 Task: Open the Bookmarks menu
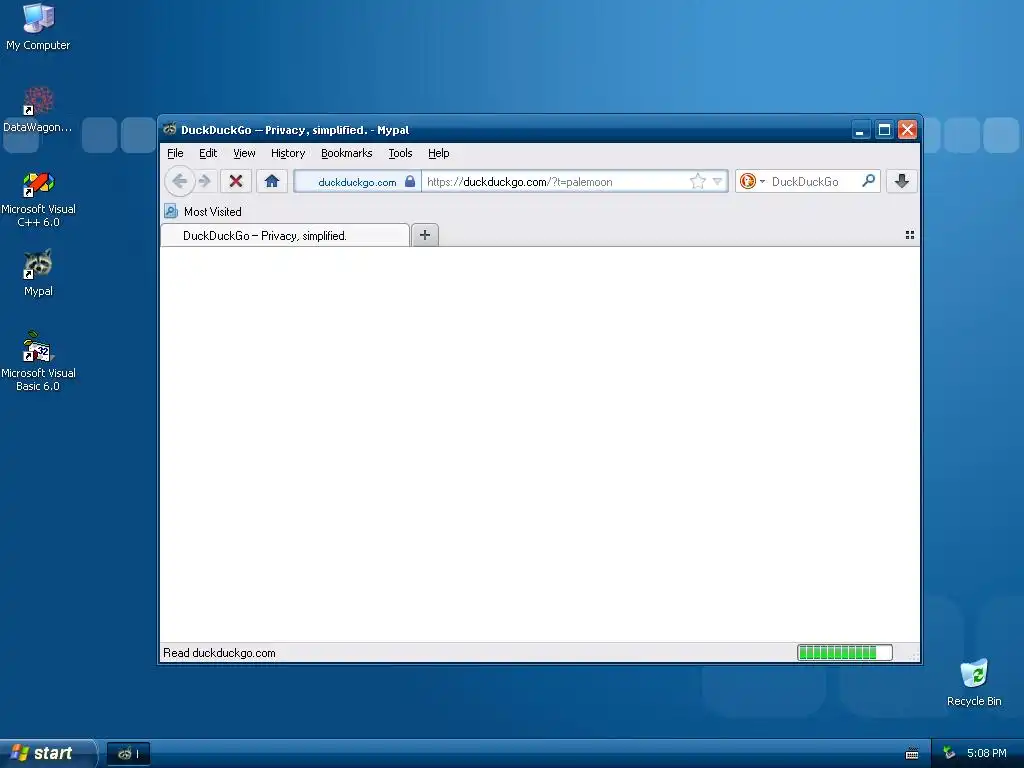tap(347, 153)
